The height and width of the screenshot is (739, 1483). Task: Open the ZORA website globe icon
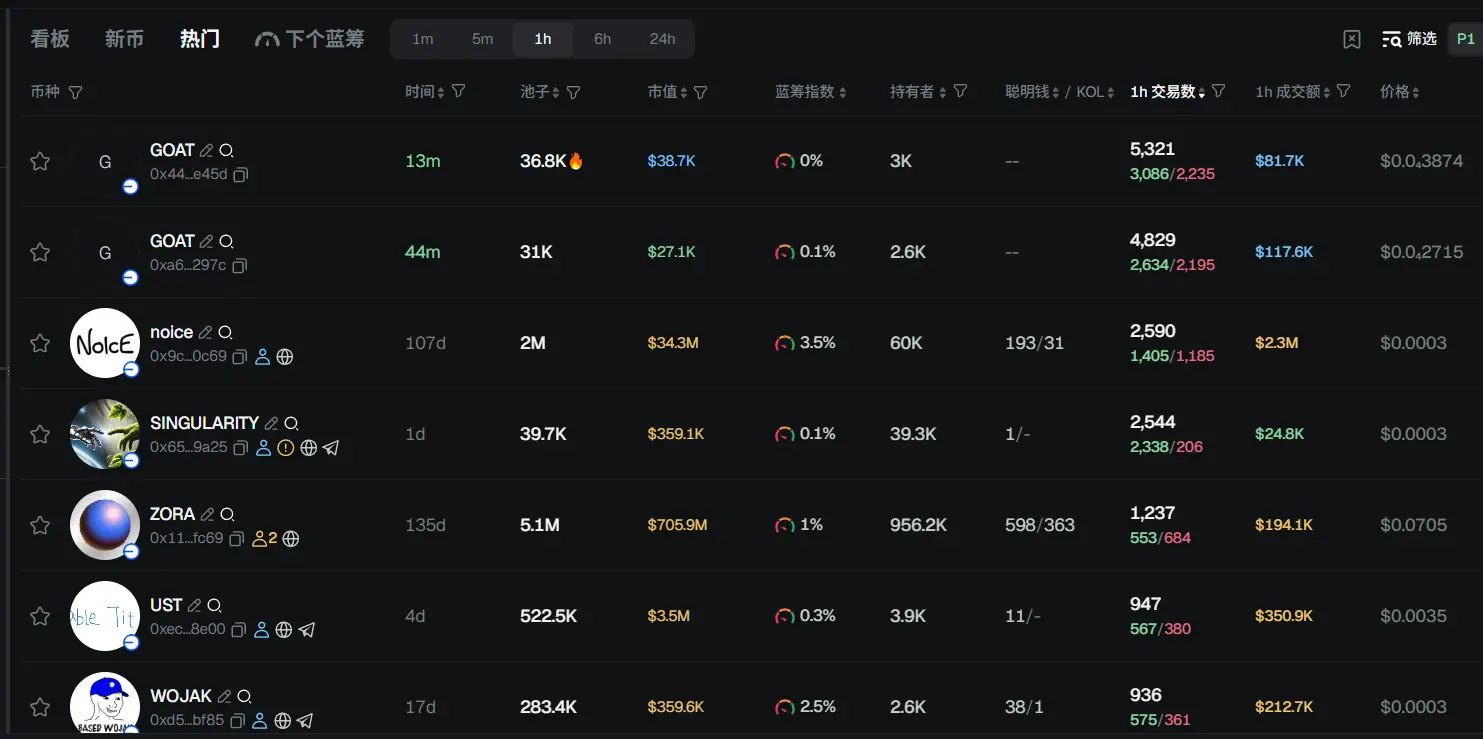(x=291, y=539)
